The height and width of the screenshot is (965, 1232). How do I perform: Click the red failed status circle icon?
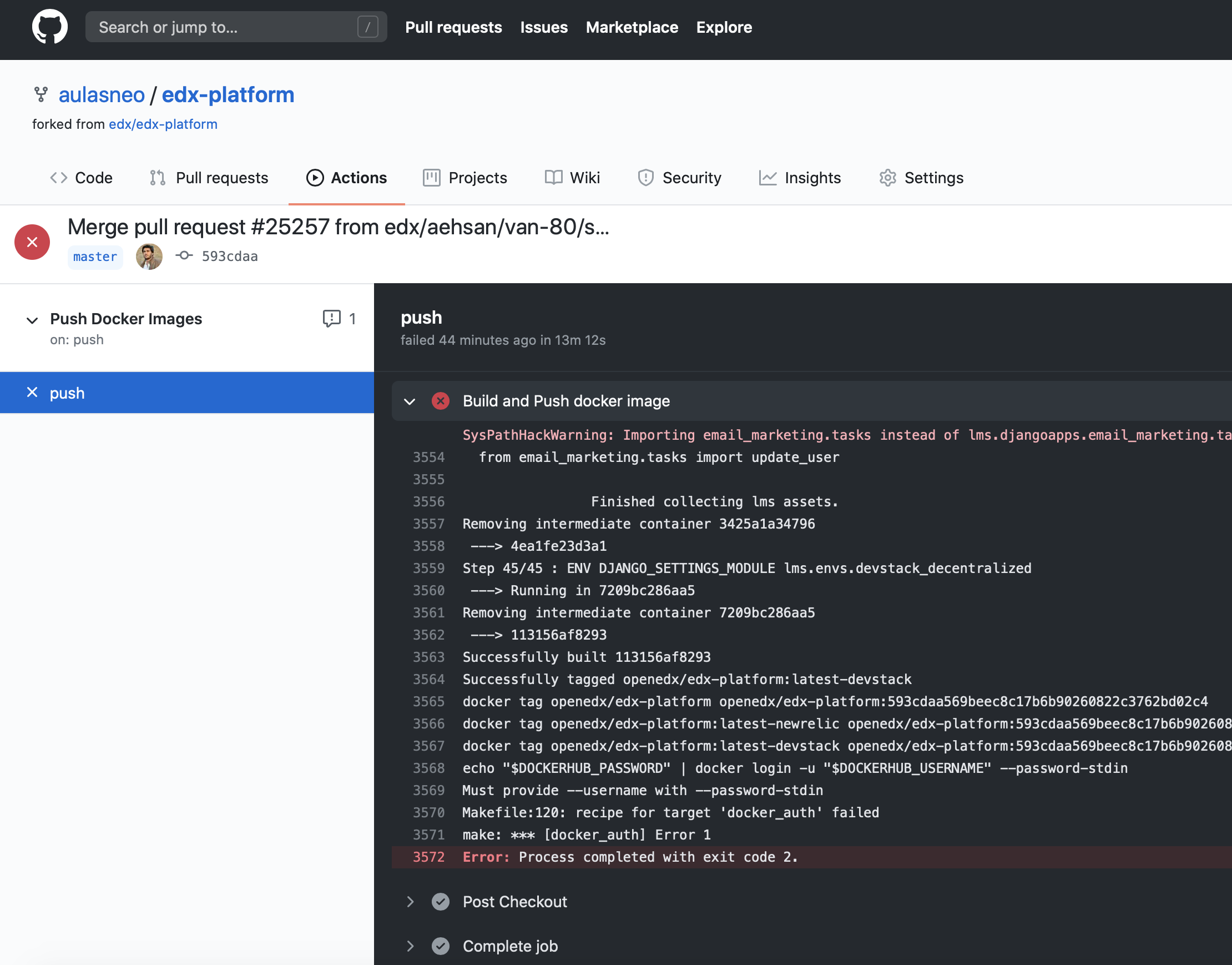tap(32, 243)
